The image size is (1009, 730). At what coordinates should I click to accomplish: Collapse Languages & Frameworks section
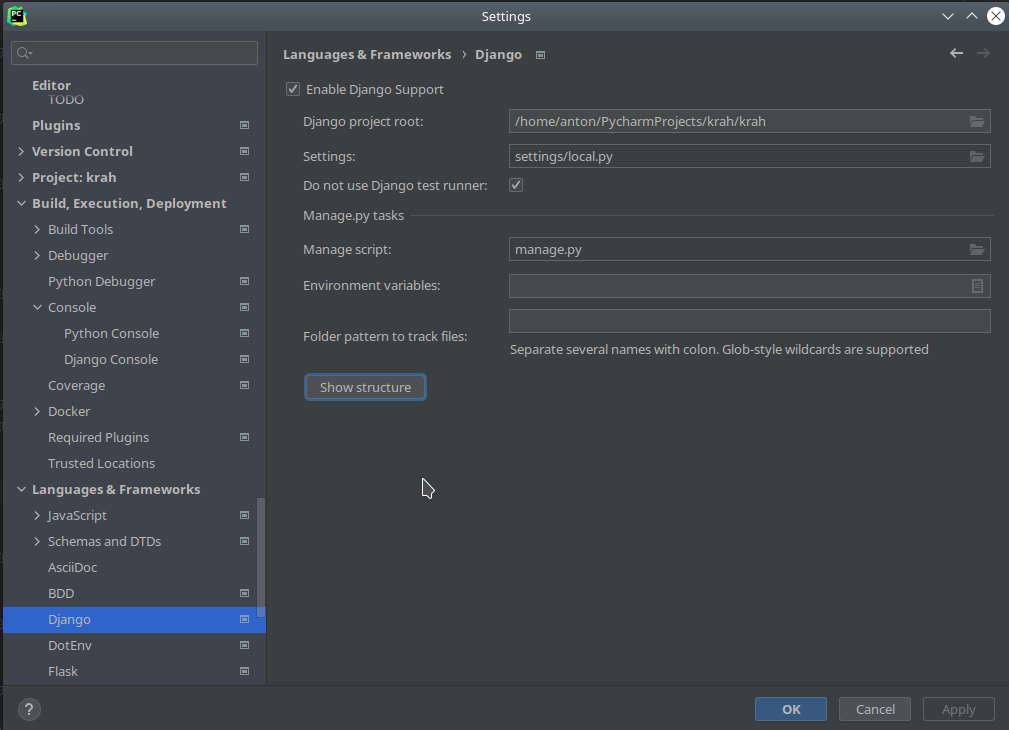click(x=21, y=489)
